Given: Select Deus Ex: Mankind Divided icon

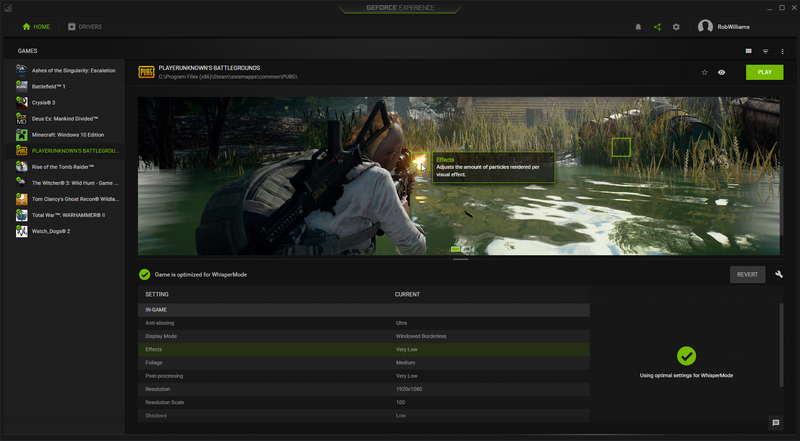Looking at the screenshot, I should pos(21,118).
